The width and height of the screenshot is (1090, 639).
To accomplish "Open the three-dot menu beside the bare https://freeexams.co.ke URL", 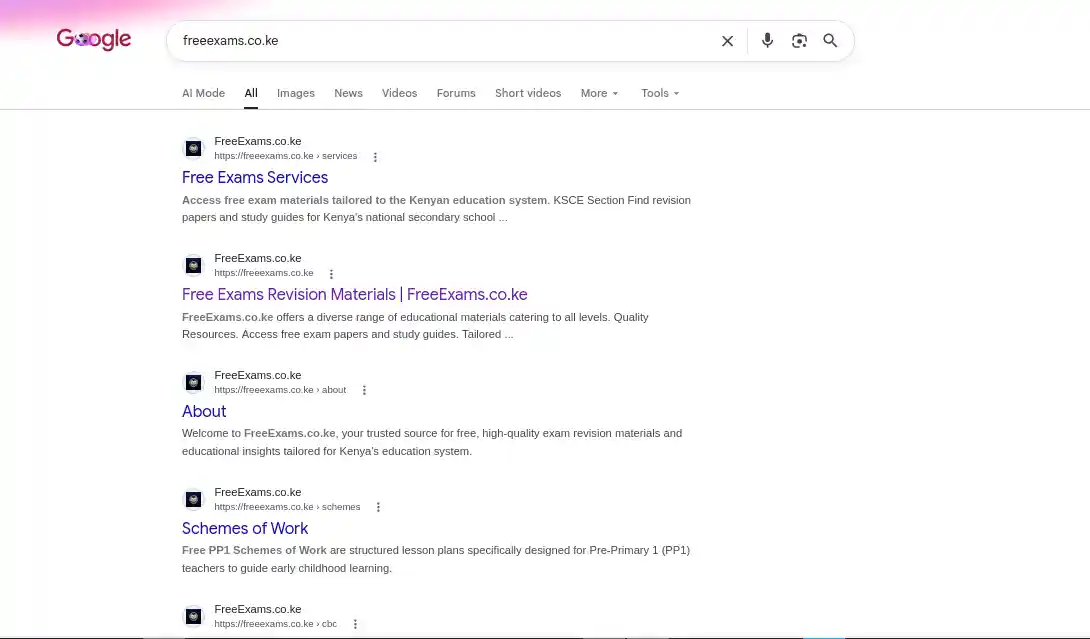I will pyautogui.click(x=331, y=274).
